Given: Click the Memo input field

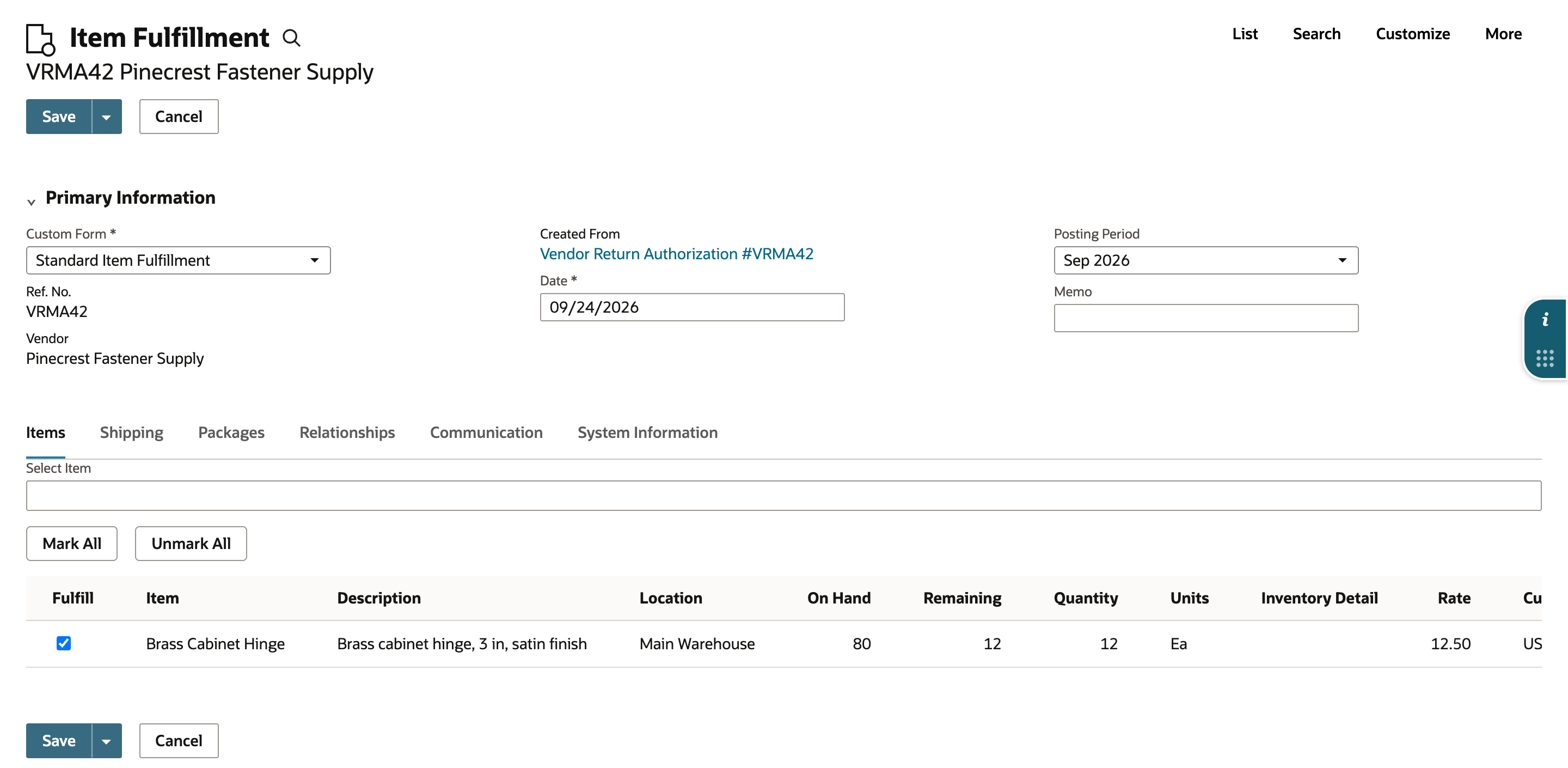Looking at the screenshot, I should [1205, 318].
